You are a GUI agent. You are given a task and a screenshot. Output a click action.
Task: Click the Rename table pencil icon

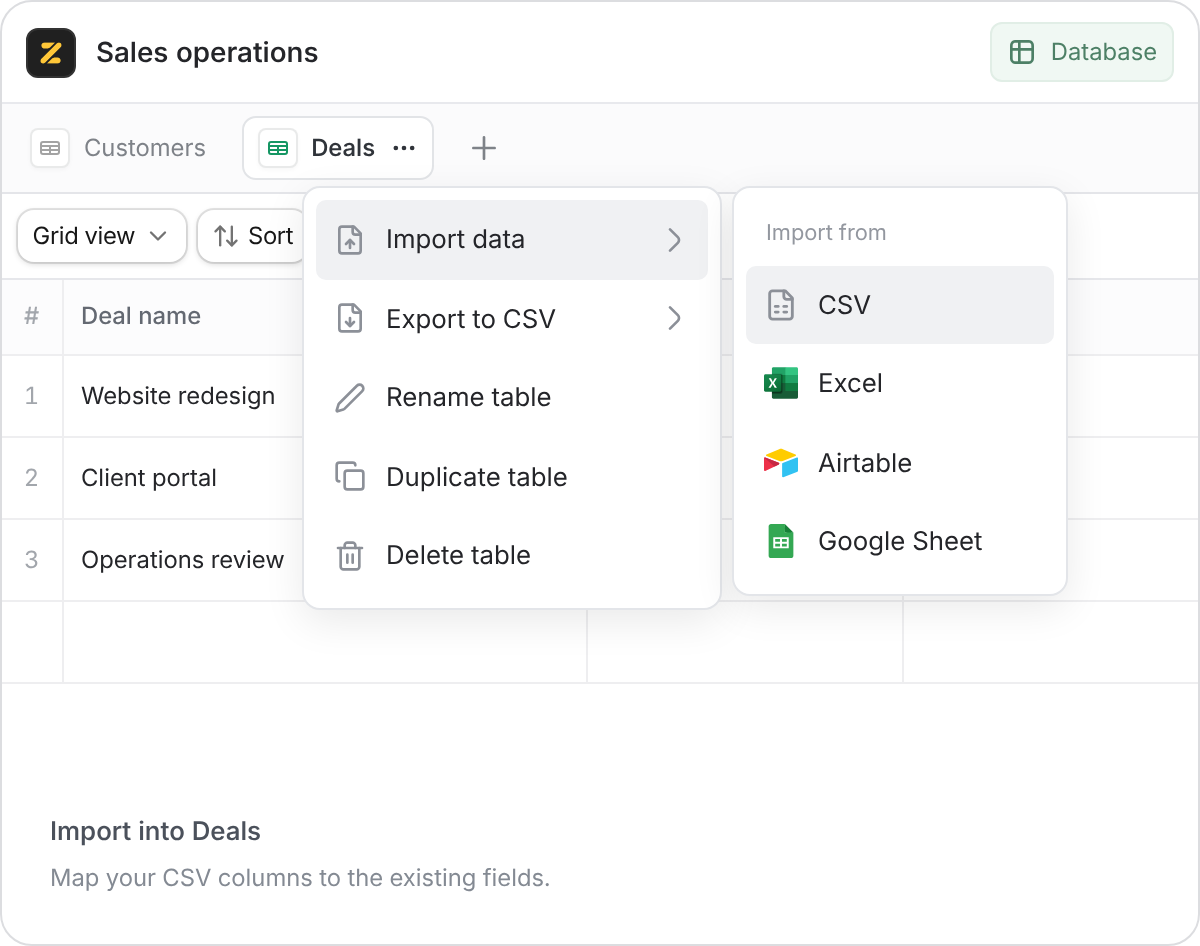(350, 397)
